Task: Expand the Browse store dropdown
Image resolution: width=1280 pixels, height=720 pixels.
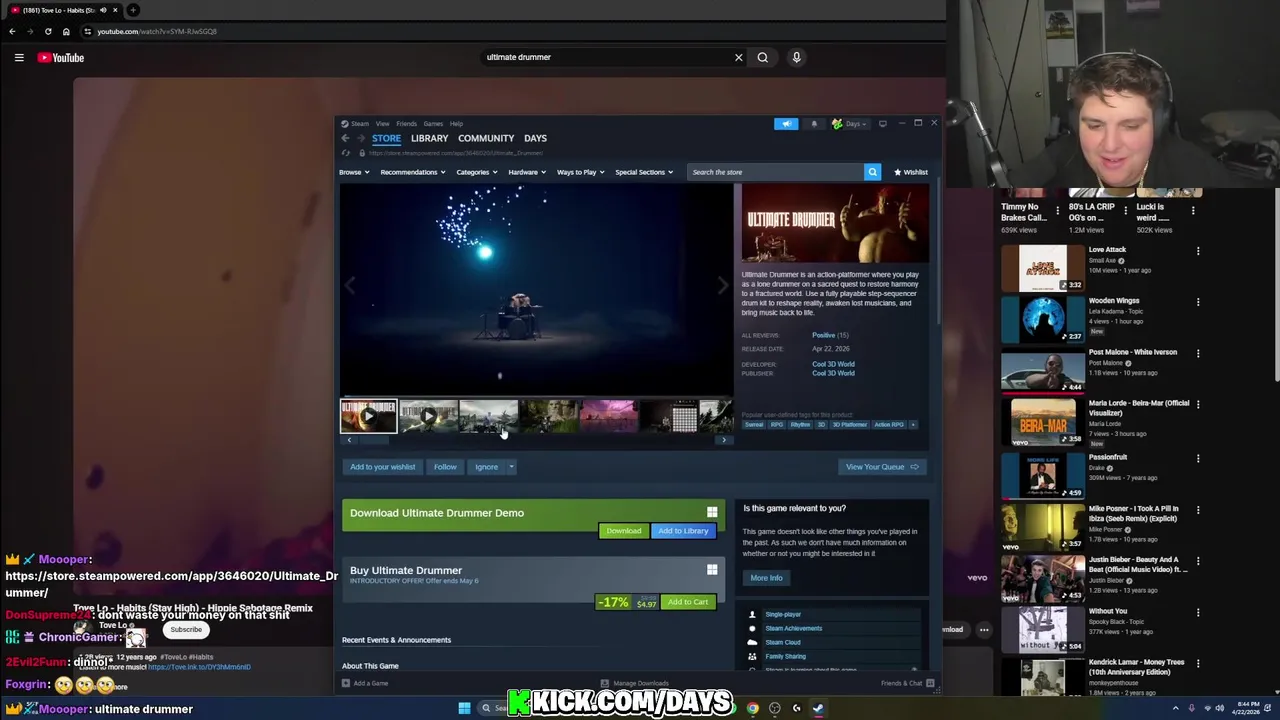Action: point(354,172)
